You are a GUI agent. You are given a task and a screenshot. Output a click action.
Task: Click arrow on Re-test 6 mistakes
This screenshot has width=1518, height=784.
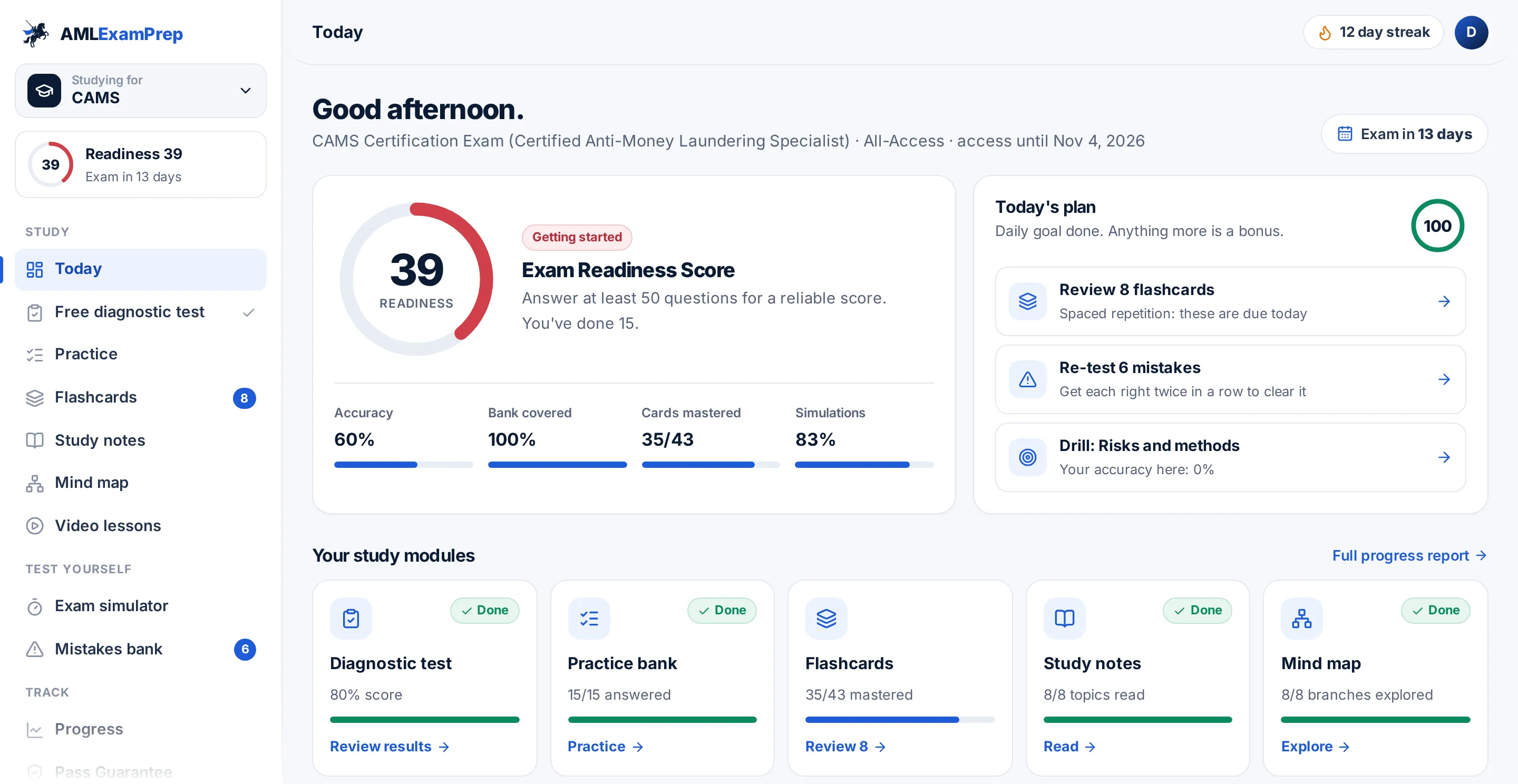click(1444, 379)
